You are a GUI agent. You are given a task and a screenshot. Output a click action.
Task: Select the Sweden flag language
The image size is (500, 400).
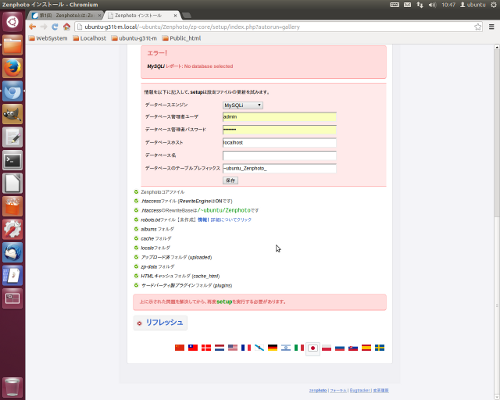(x=380, y=348)
